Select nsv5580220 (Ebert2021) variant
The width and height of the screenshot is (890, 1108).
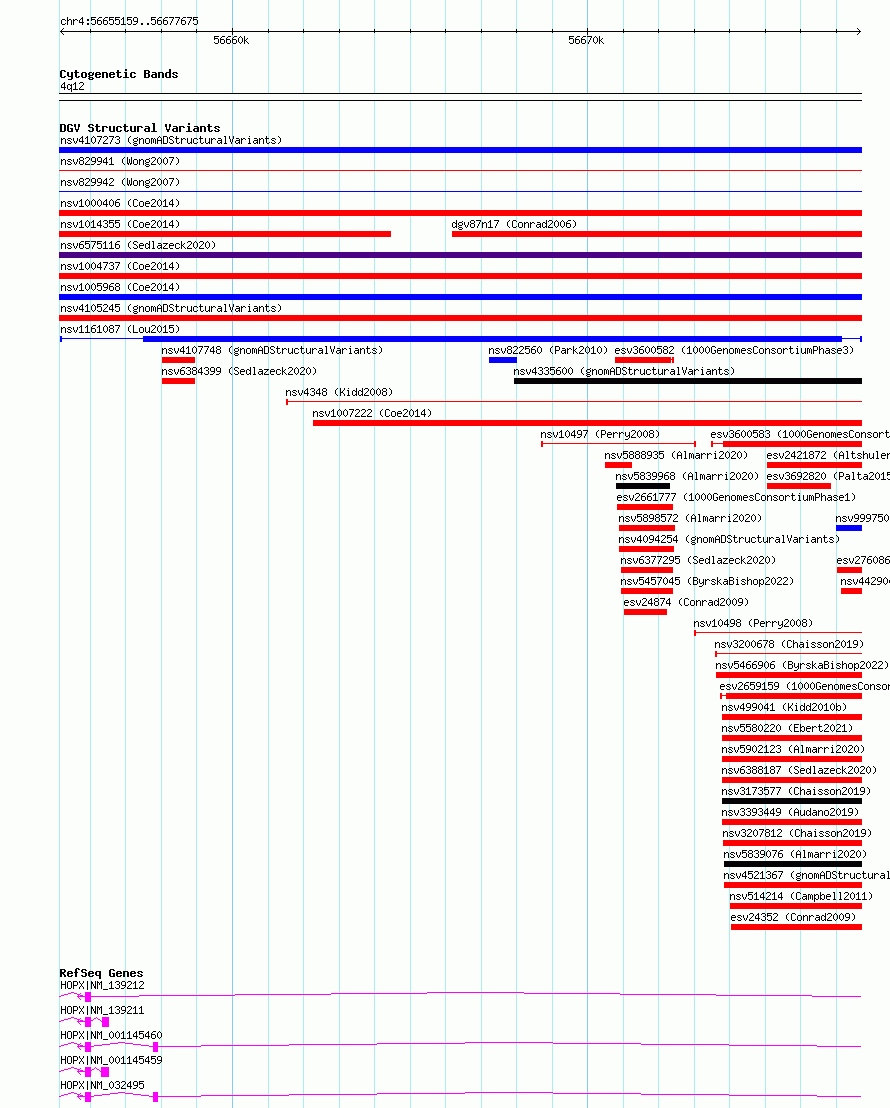[x=787, y=729]
